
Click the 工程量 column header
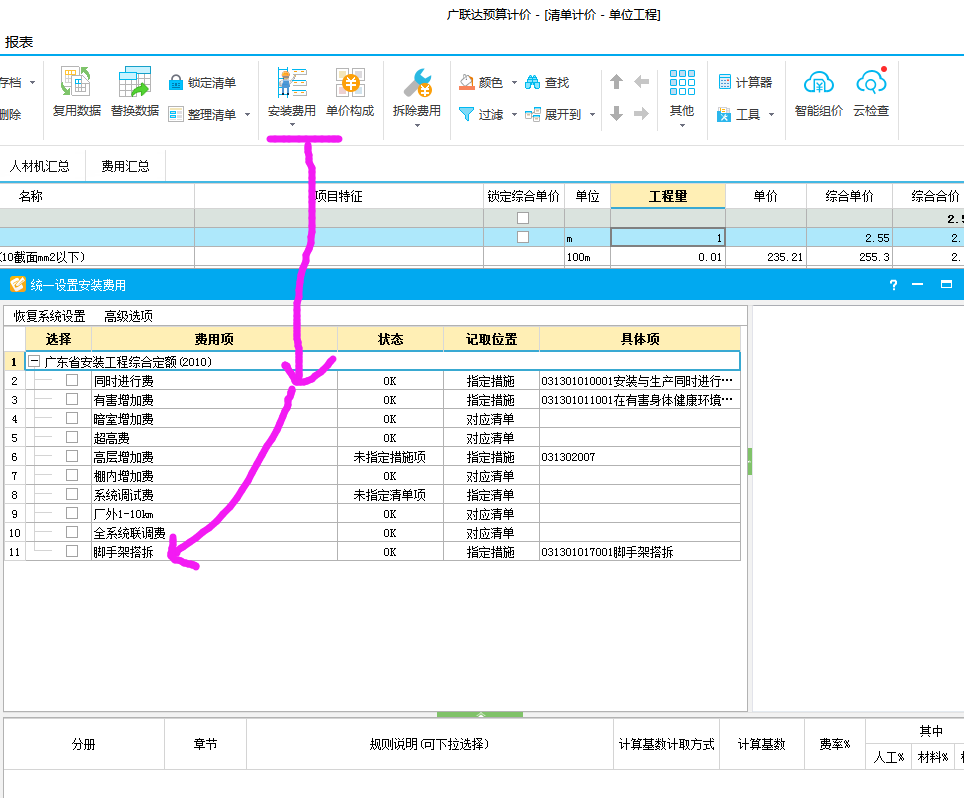pos(668,196)
